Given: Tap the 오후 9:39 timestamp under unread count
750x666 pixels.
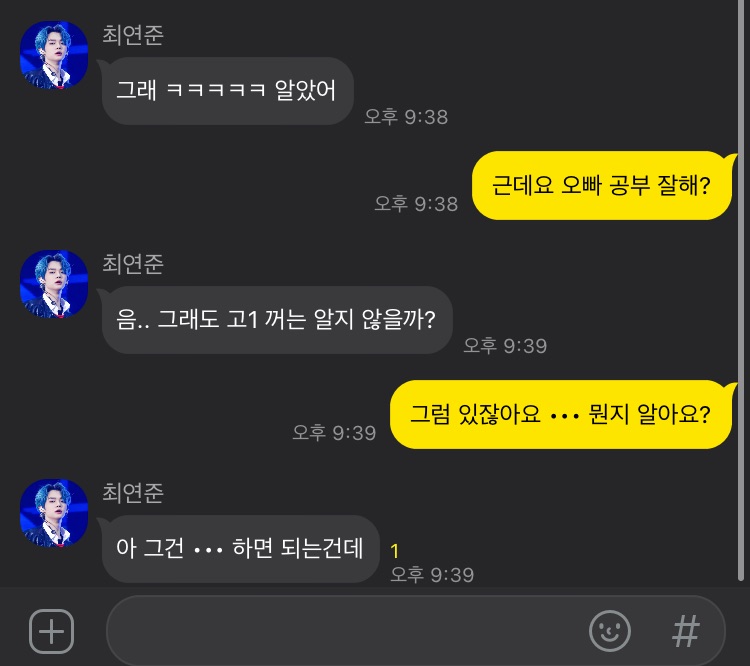Looking at the screenshot, I should tap(432, 575).
